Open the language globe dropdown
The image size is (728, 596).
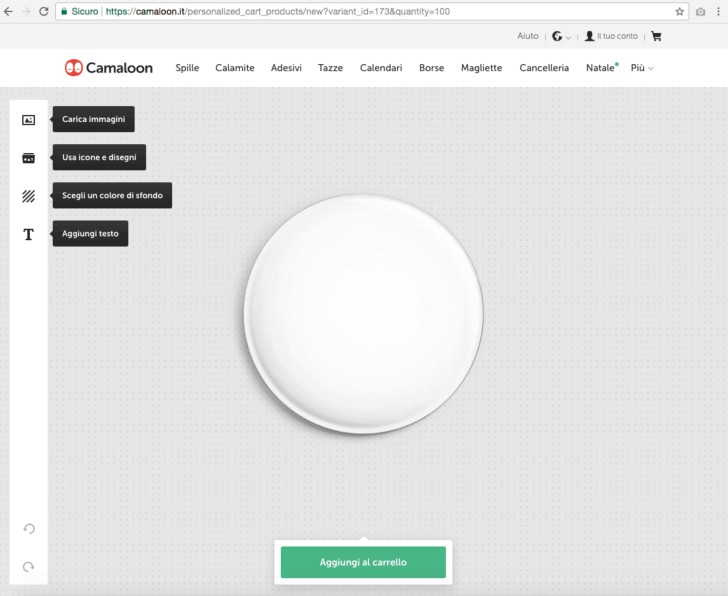point(561,36)
